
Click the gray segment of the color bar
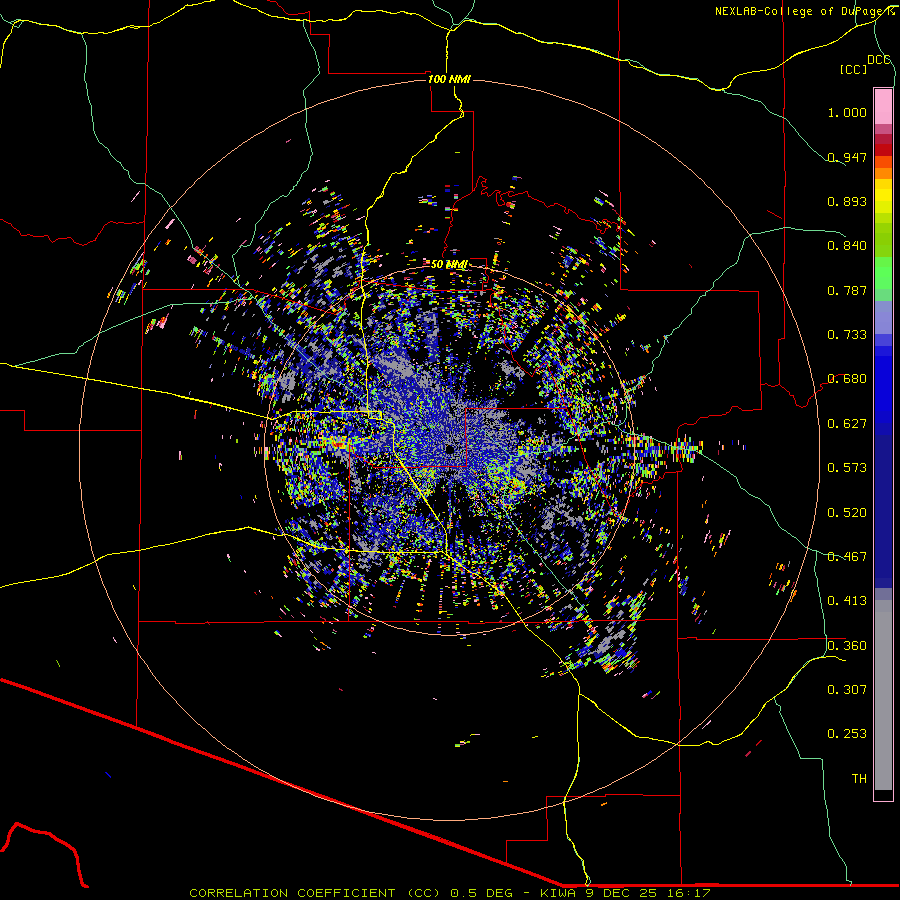pyautogui.click(x=883, y=695)
